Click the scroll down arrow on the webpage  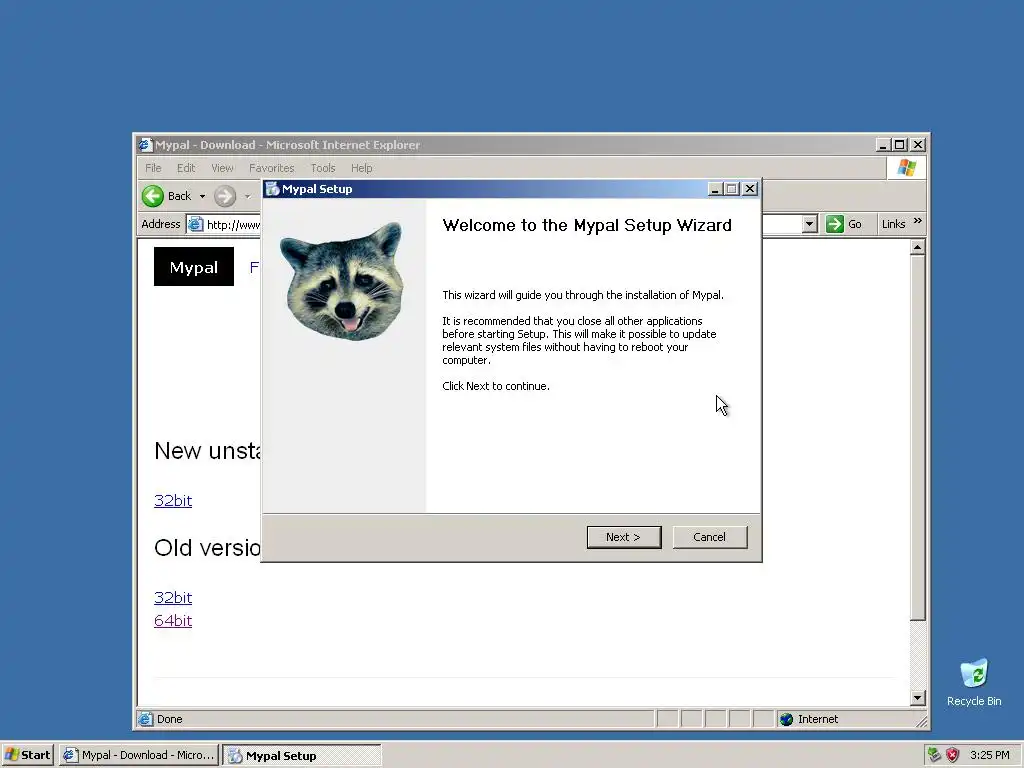(918, 698)
